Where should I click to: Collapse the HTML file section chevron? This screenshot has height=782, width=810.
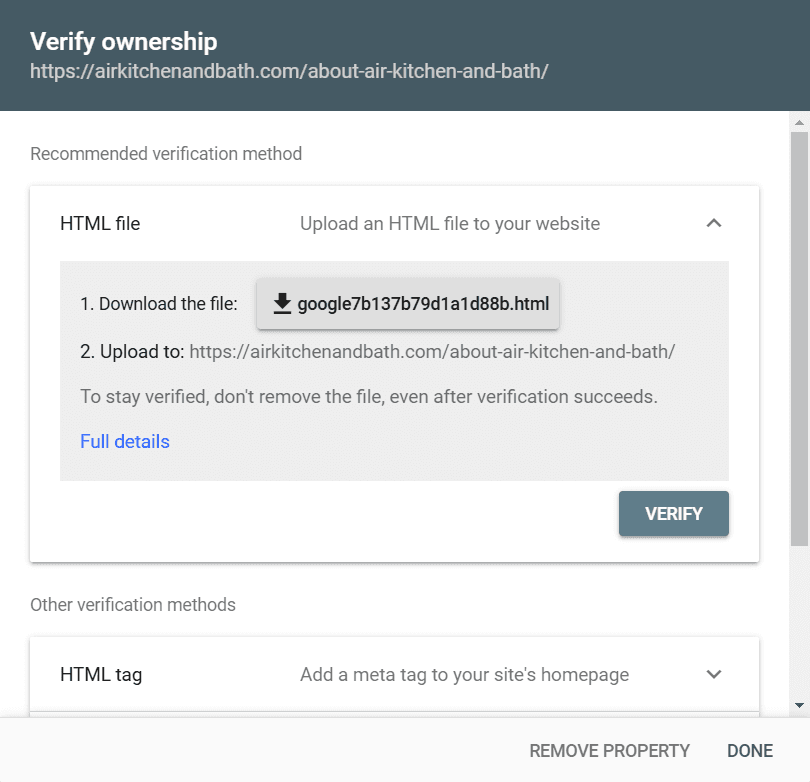point(714,224)
